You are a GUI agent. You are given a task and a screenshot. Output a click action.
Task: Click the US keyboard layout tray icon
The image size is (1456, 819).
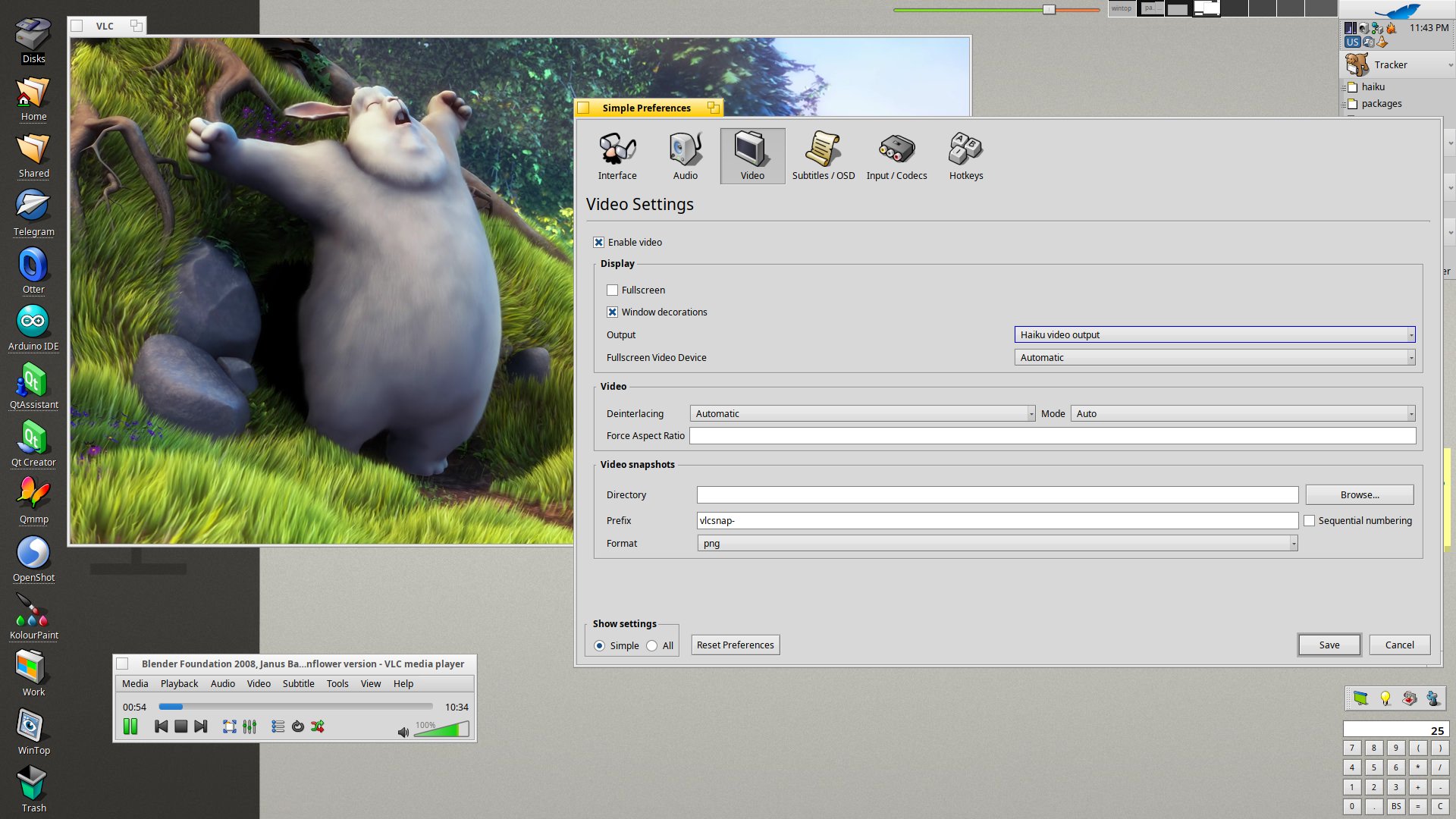click(1352, 42)
